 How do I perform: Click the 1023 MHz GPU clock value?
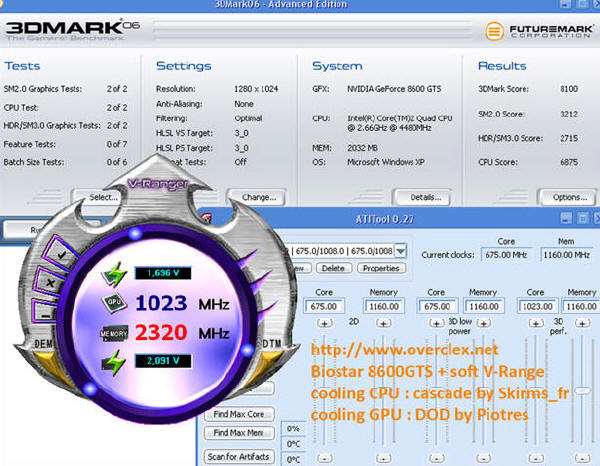[161, 303]
